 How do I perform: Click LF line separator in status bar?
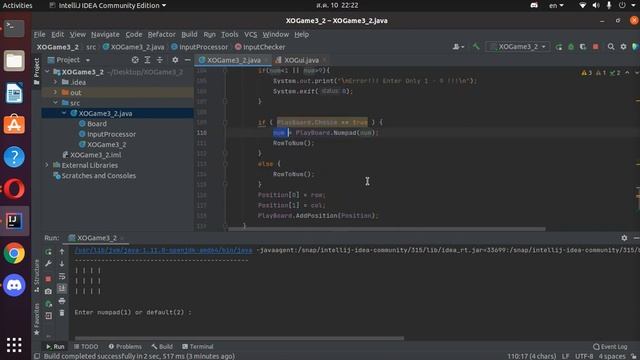click(x=565, y=356)
